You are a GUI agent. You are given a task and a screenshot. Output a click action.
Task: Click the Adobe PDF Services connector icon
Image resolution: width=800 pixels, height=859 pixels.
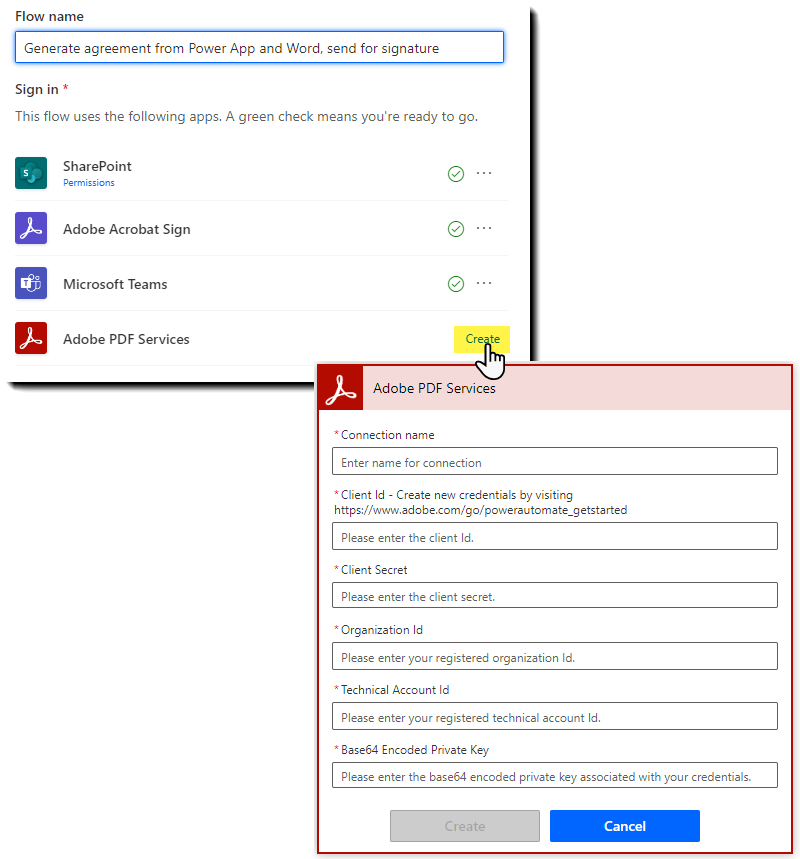point(31,338)
